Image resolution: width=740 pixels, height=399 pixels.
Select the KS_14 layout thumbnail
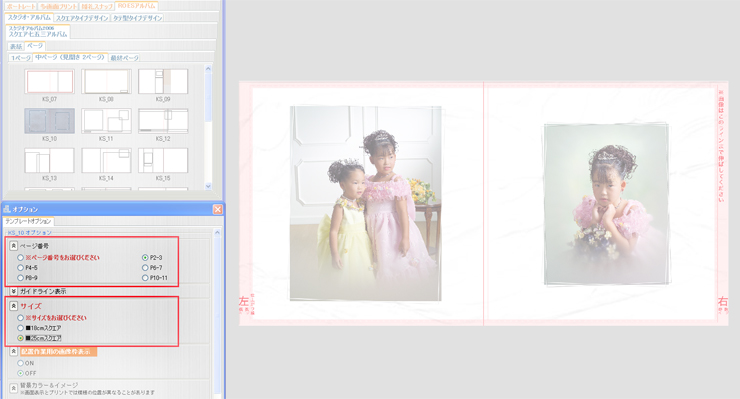[x=106, y=161]
